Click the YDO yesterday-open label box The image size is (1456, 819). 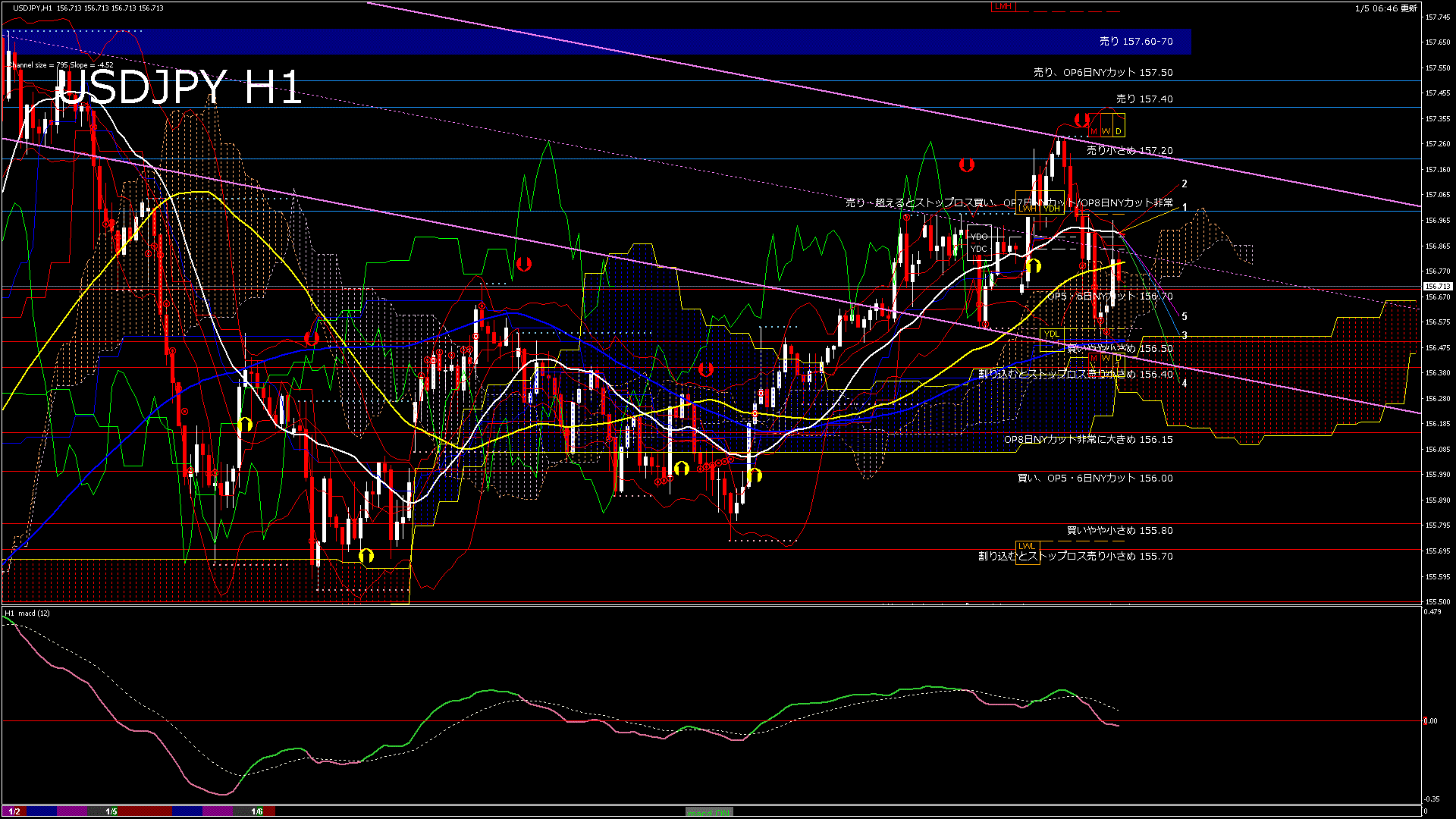(x=979, y=237)
